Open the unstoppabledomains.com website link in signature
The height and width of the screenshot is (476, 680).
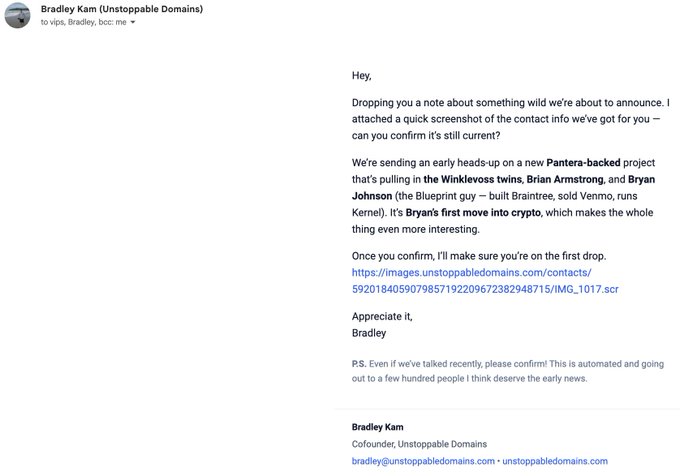click(x=554, y=461)
